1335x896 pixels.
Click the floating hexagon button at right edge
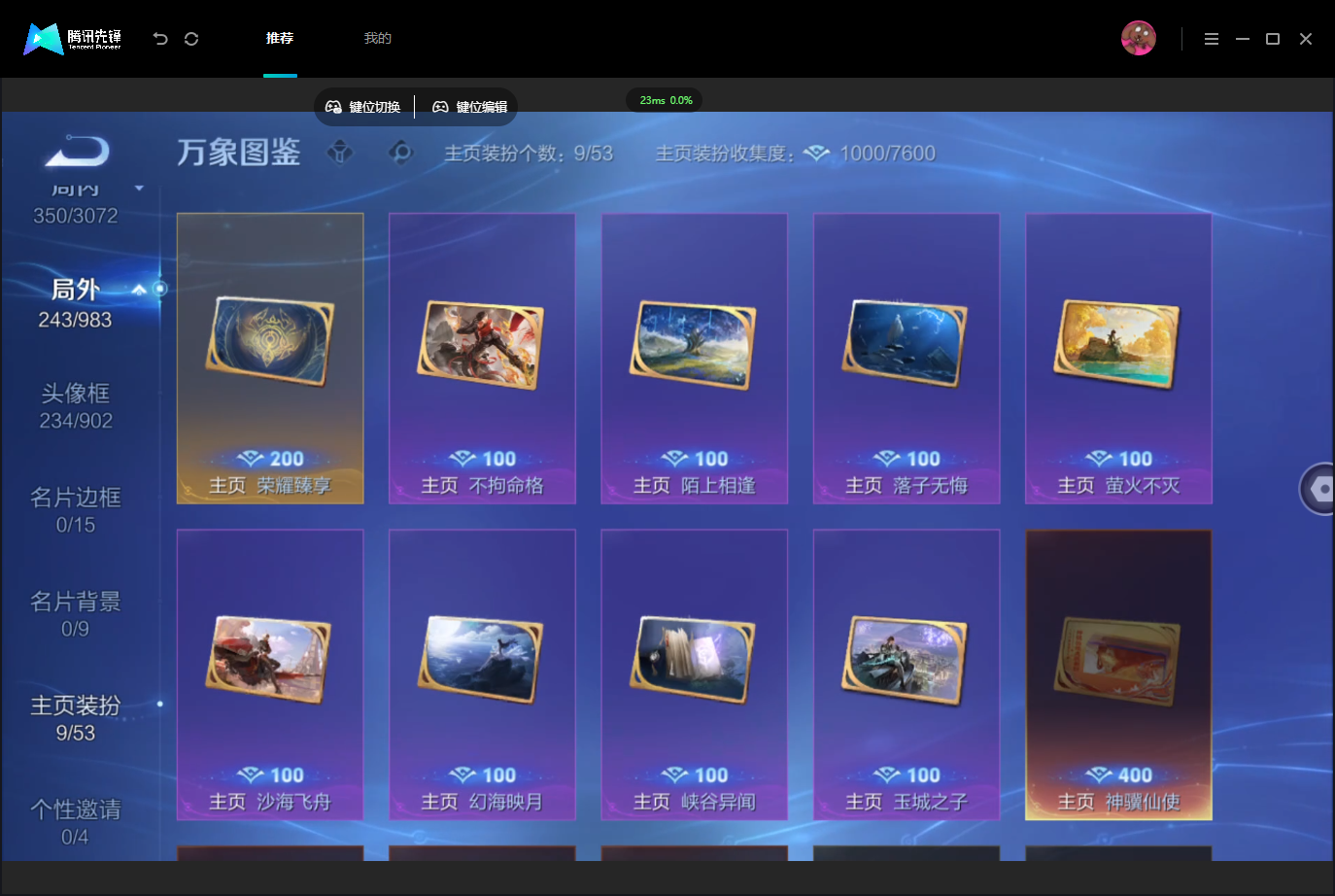point(1318,489)
